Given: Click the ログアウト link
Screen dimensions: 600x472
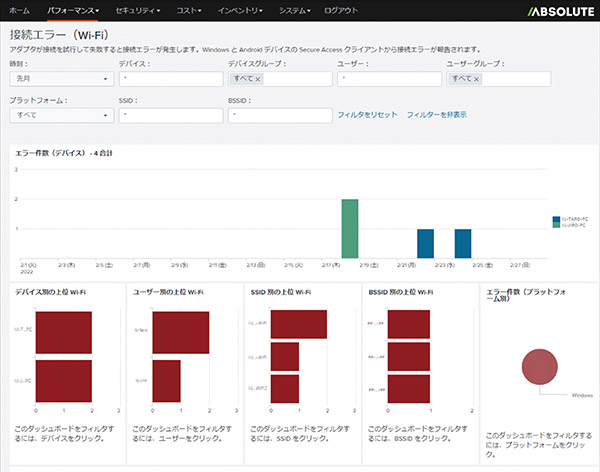Looking at the screenshot, I should tap(342, 9).
